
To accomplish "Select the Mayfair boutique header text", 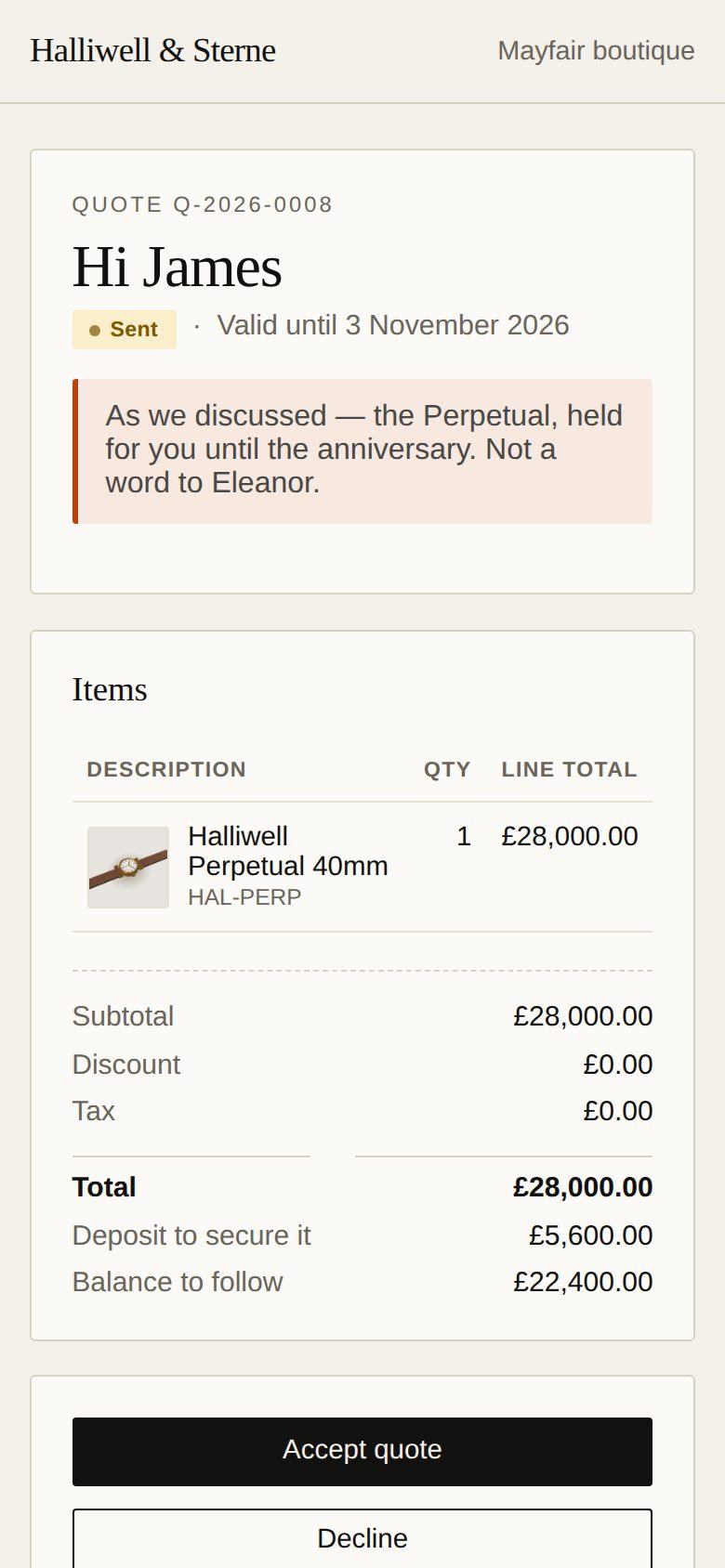I will (x=596, y=50).
